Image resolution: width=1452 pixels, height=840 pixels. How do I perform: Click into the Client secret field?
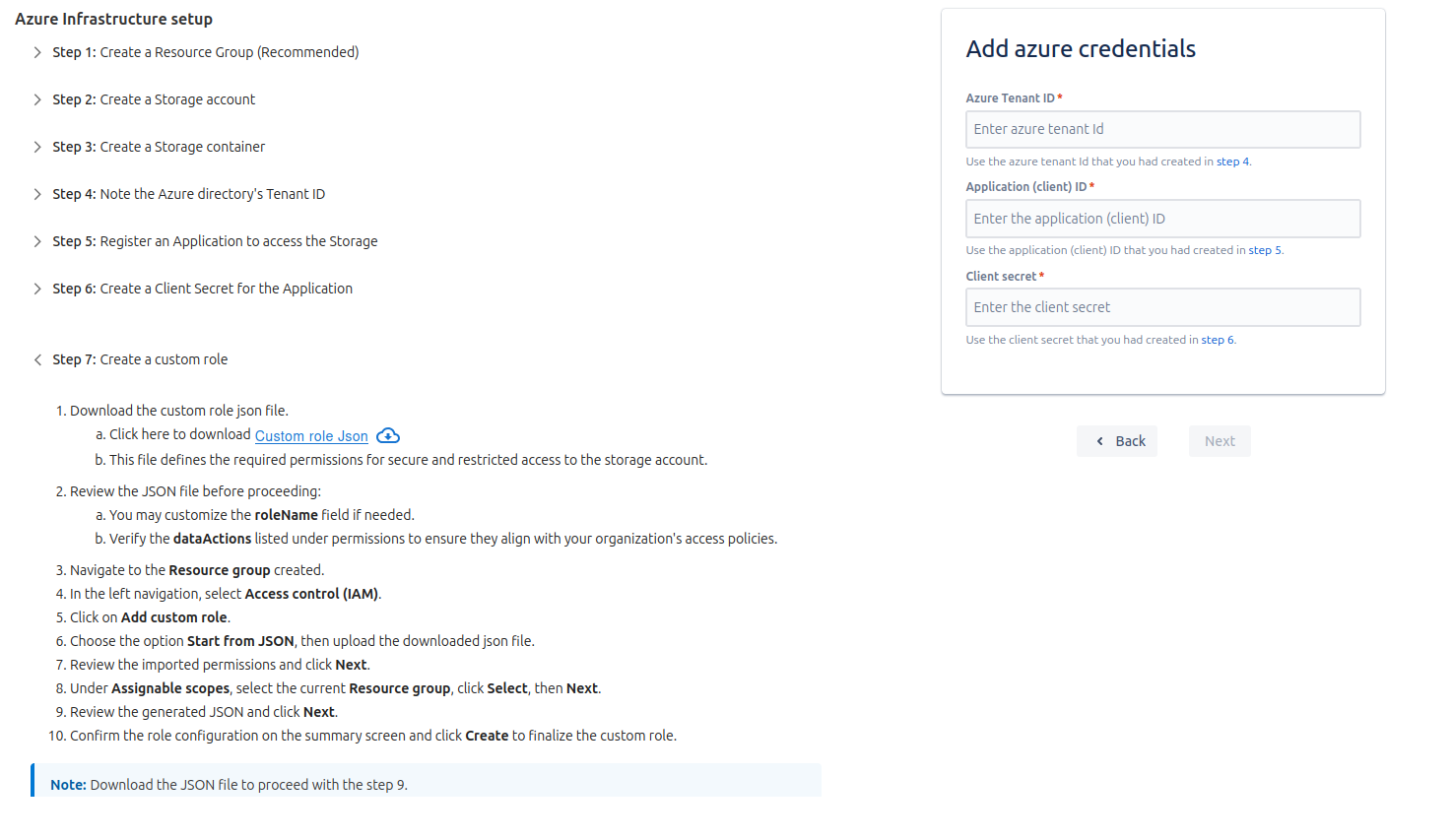tap(1162, 307)
